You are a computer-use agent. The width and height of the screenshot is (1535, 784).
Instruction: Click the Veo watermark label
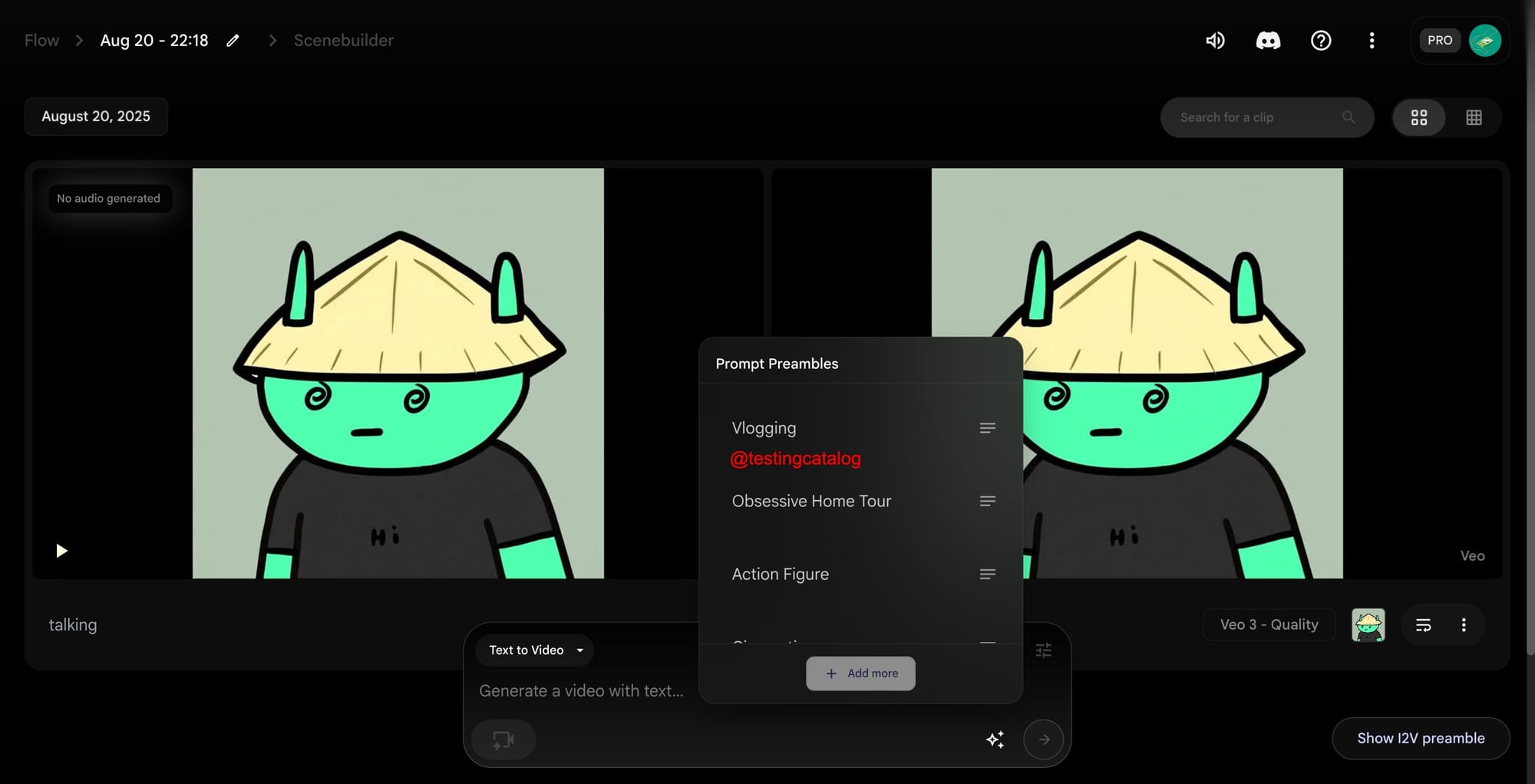tap(1472, 556)
